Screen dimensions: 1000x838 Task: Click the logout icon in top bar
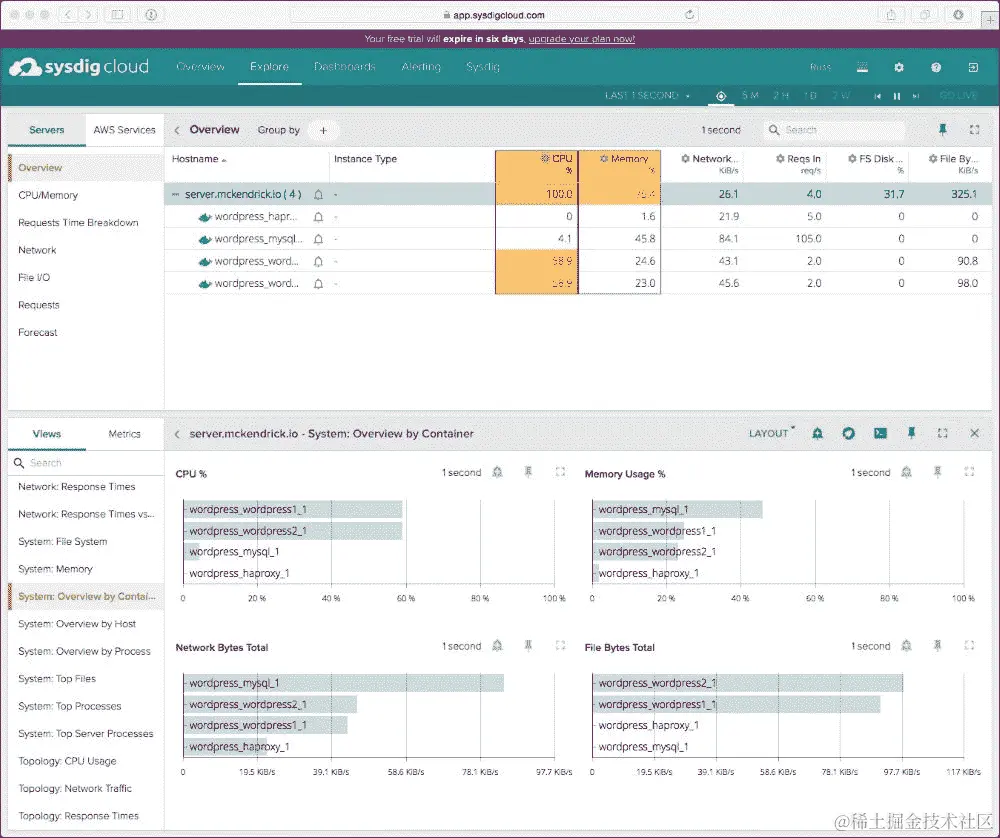point(973,67)
